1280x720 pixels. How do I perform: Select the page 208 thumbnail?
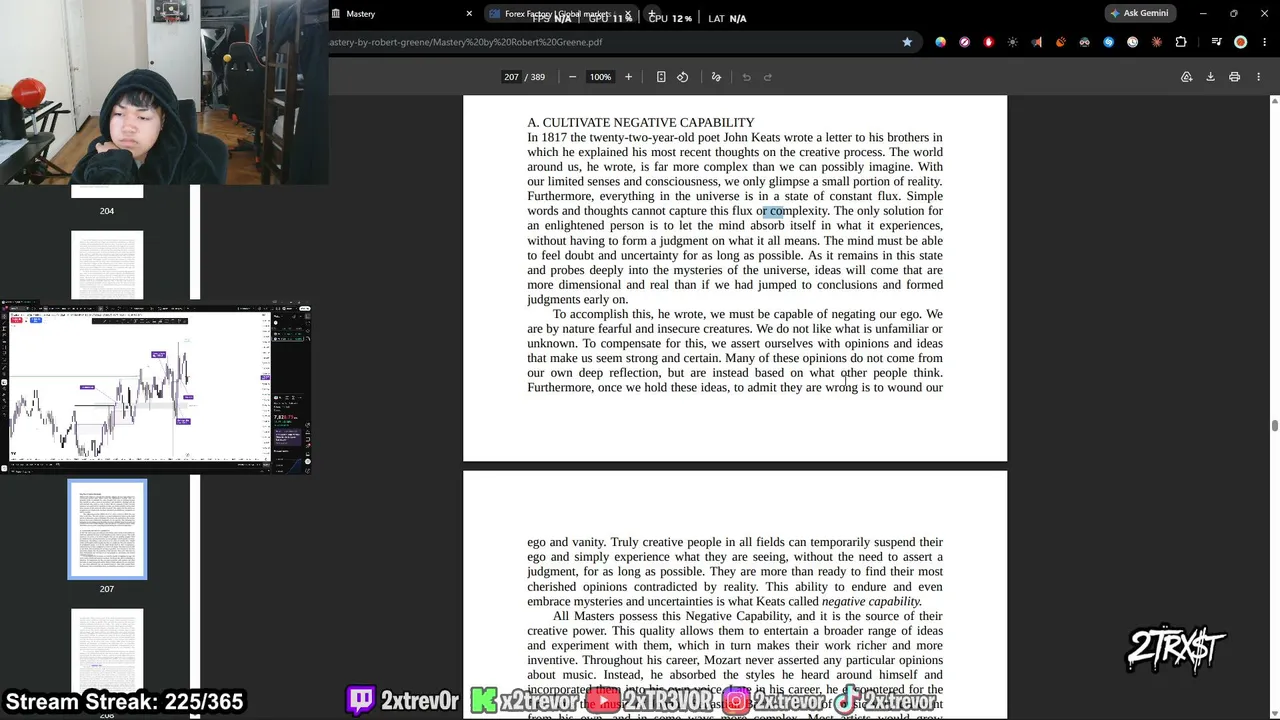point(107,656)
